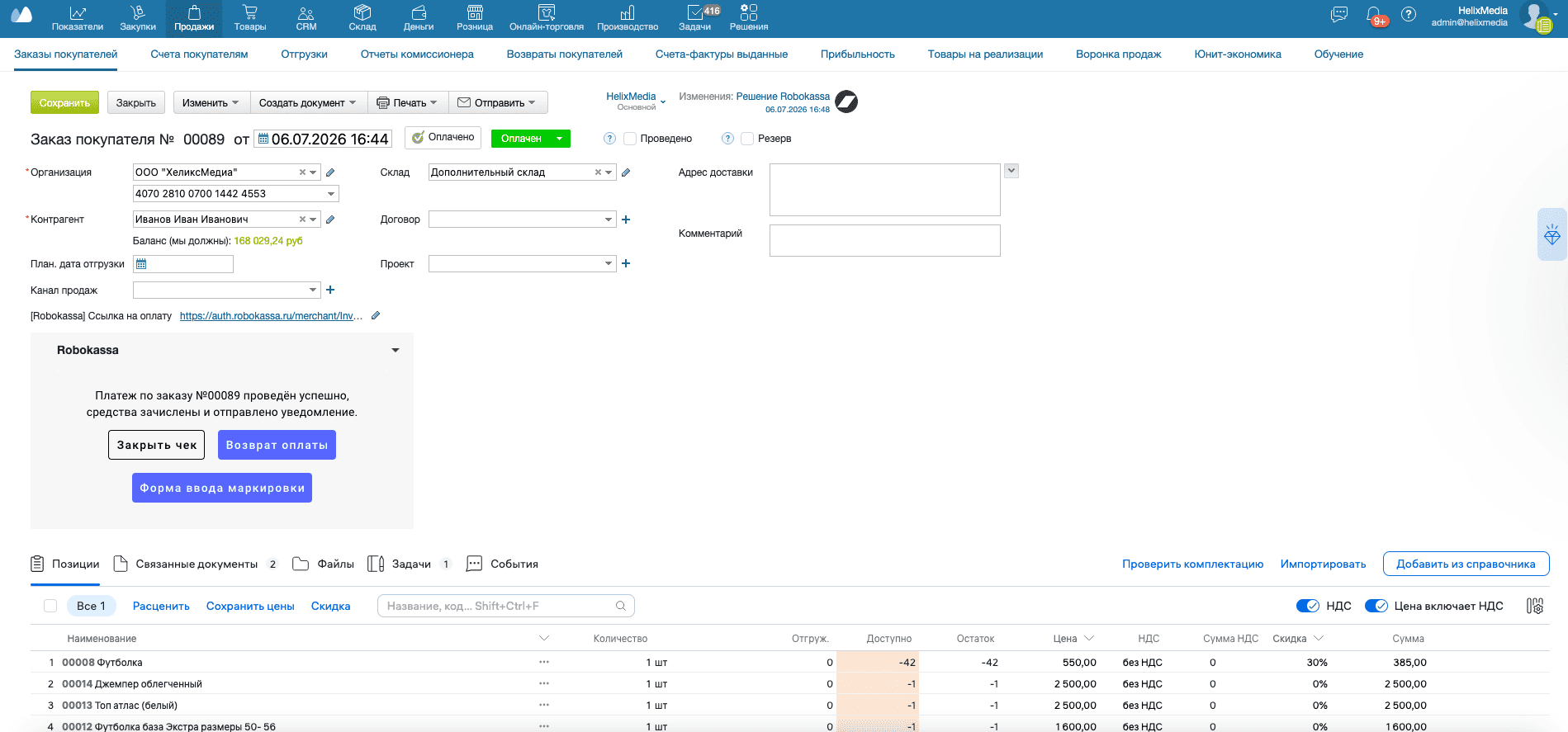Open the help question mark in the header
Viewport: 1568px width, 732px height.
(1409, 15)
